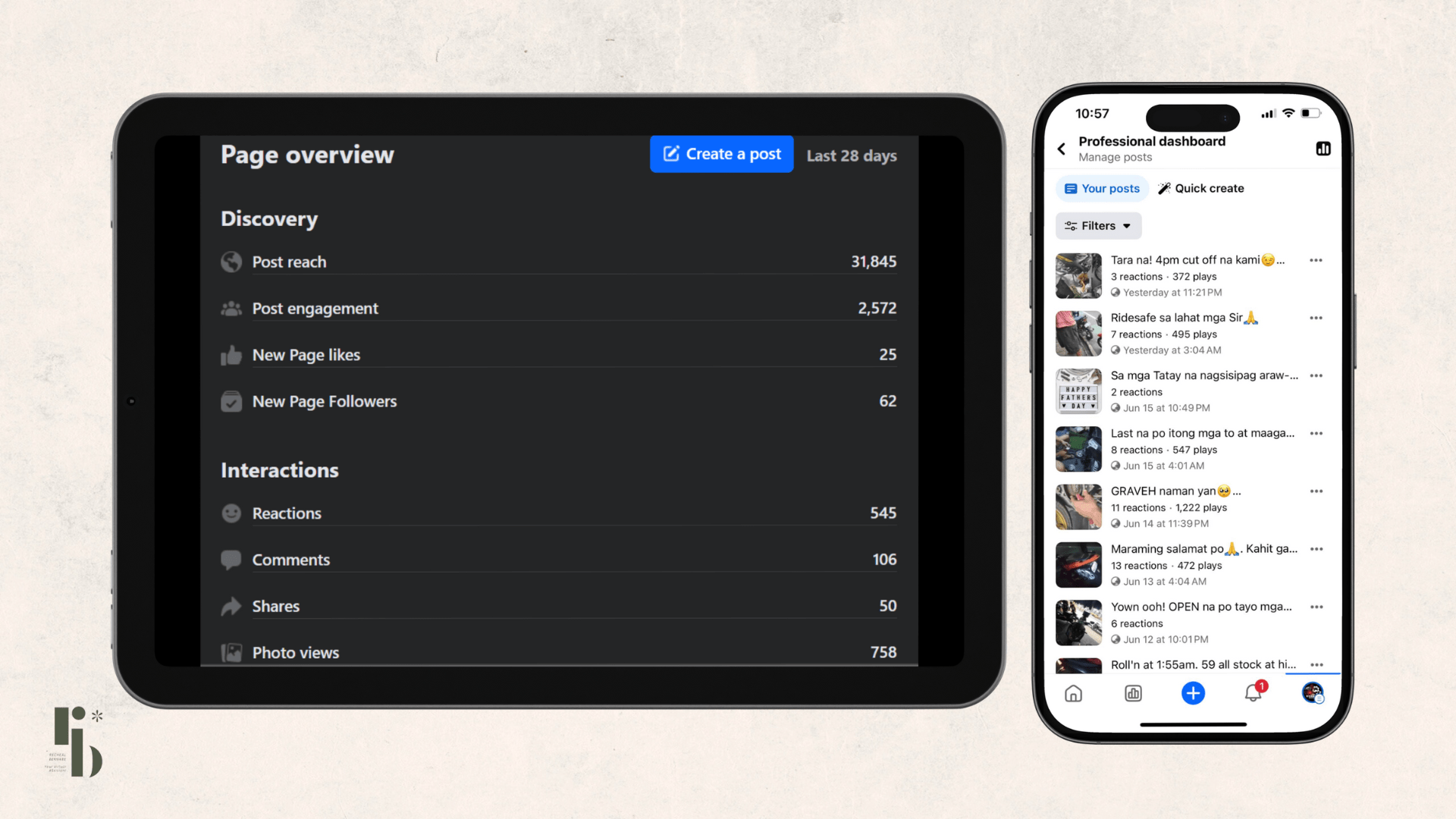
Task: Tap the Yown ooh! OPEN post thumbnail
Action: (x=1078, y=623)
